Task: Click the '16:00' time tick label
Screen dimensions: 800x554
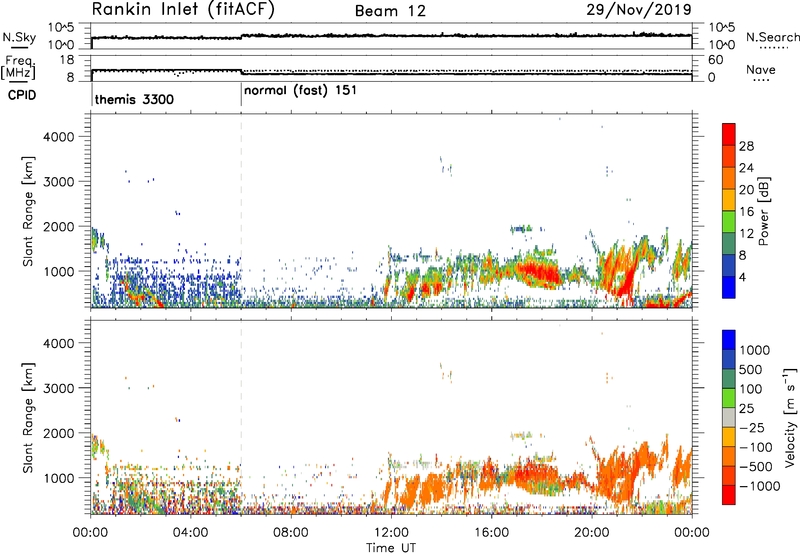Action: [491, 533]
